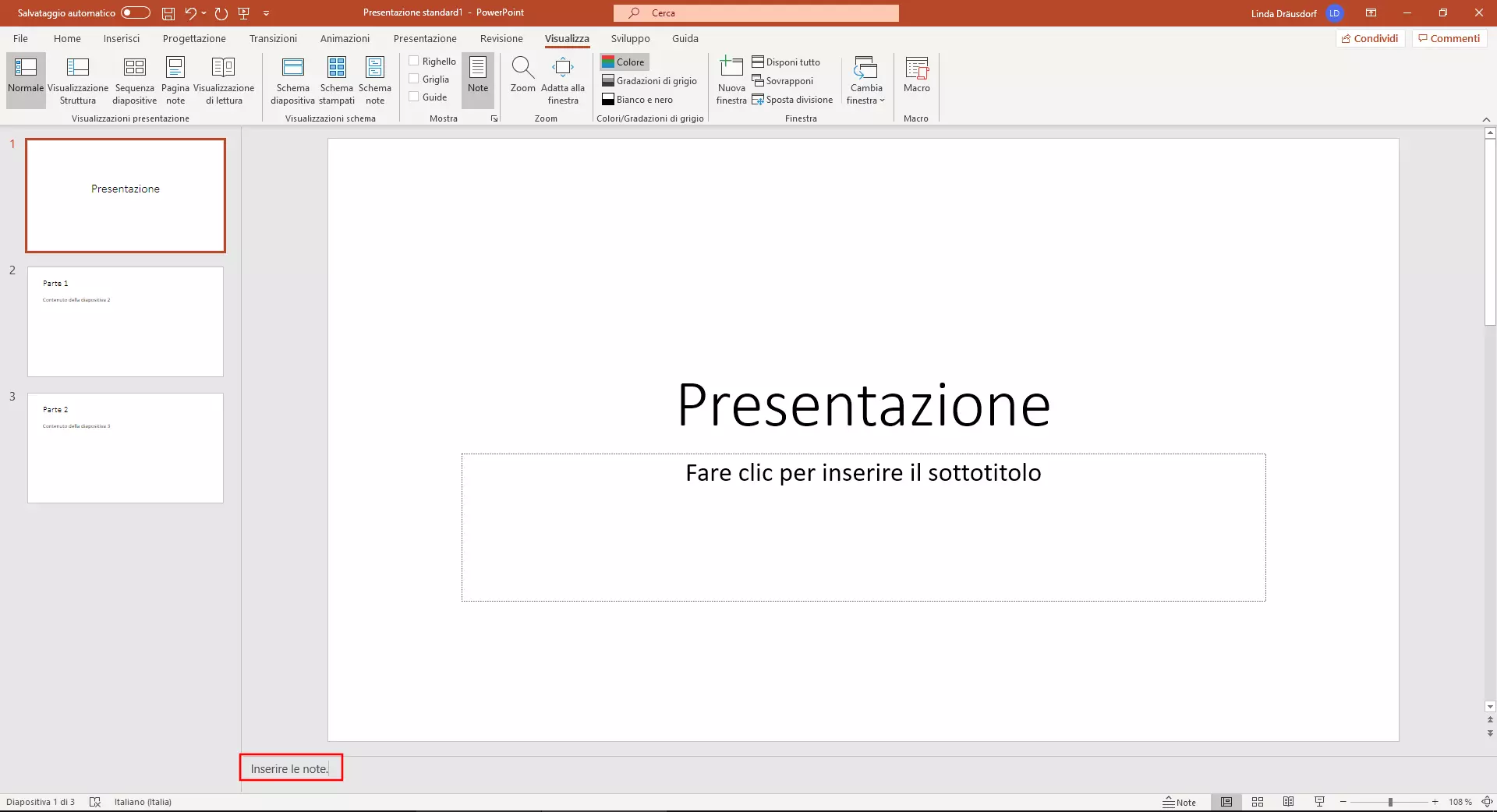Open Customize Quick Access Toolbar dropdown

click(x=266, y=13)
